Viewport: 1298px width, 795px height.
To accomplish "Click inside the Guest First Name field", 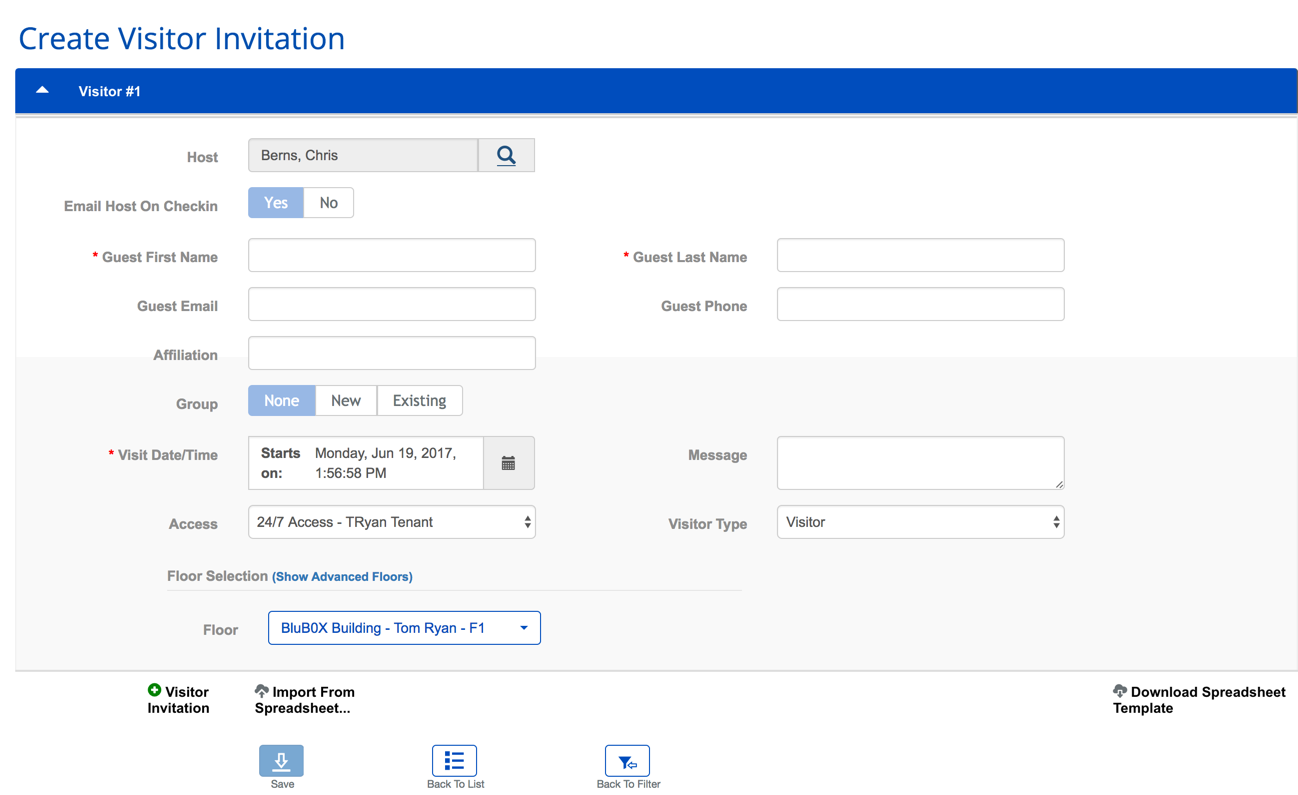I will click(391, 255).
